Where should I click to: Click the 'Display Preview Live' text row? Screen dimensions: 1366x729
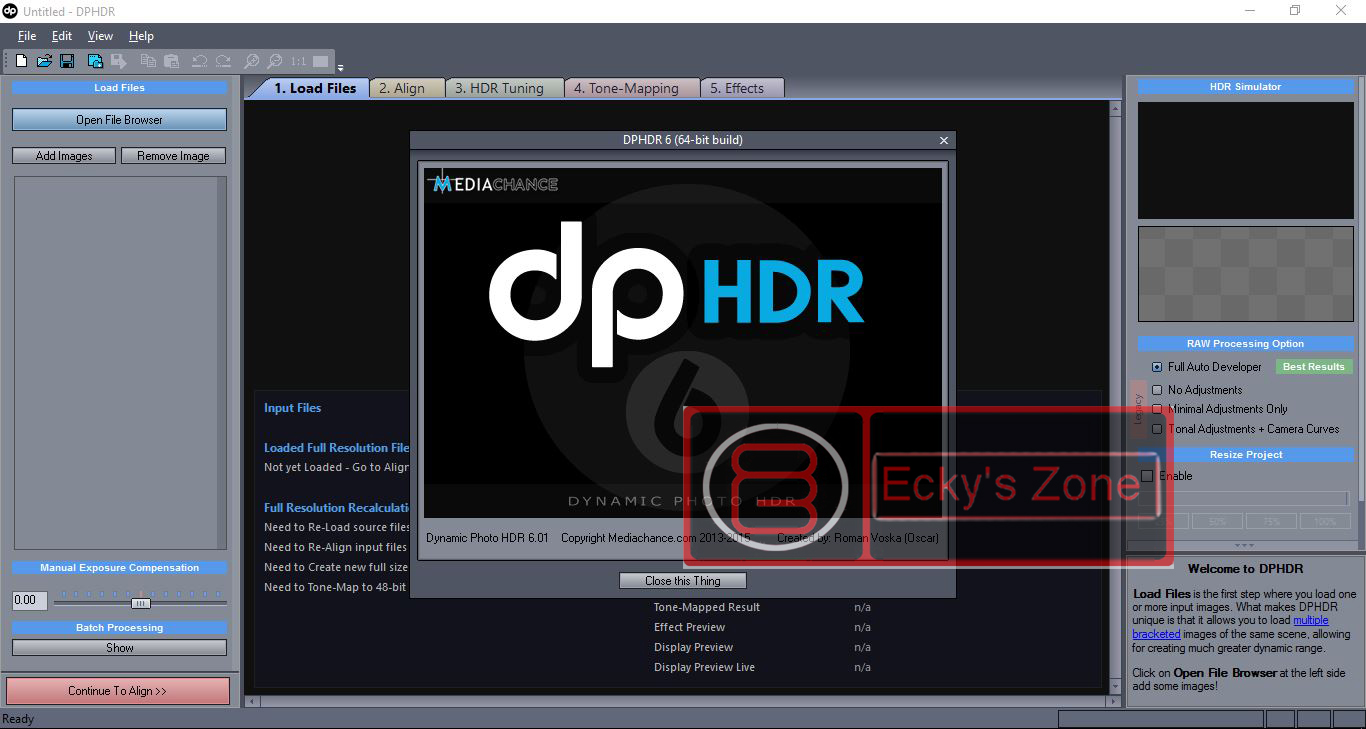(705, 667)
